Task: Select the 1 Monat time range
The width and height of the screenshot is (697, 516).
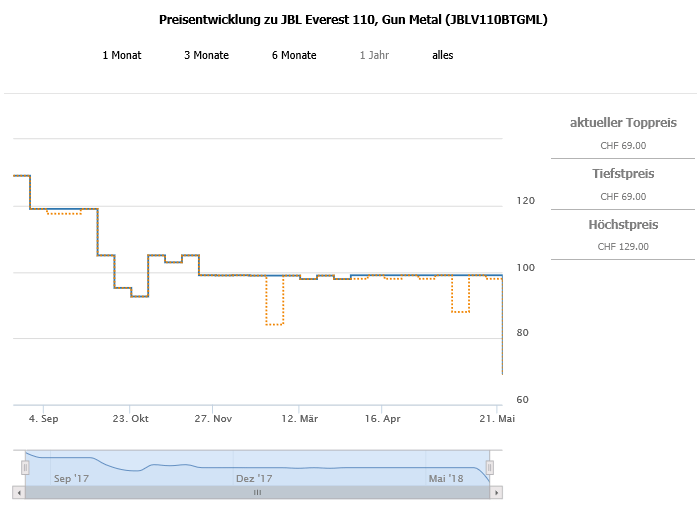Action: click(x=122, y=55)
